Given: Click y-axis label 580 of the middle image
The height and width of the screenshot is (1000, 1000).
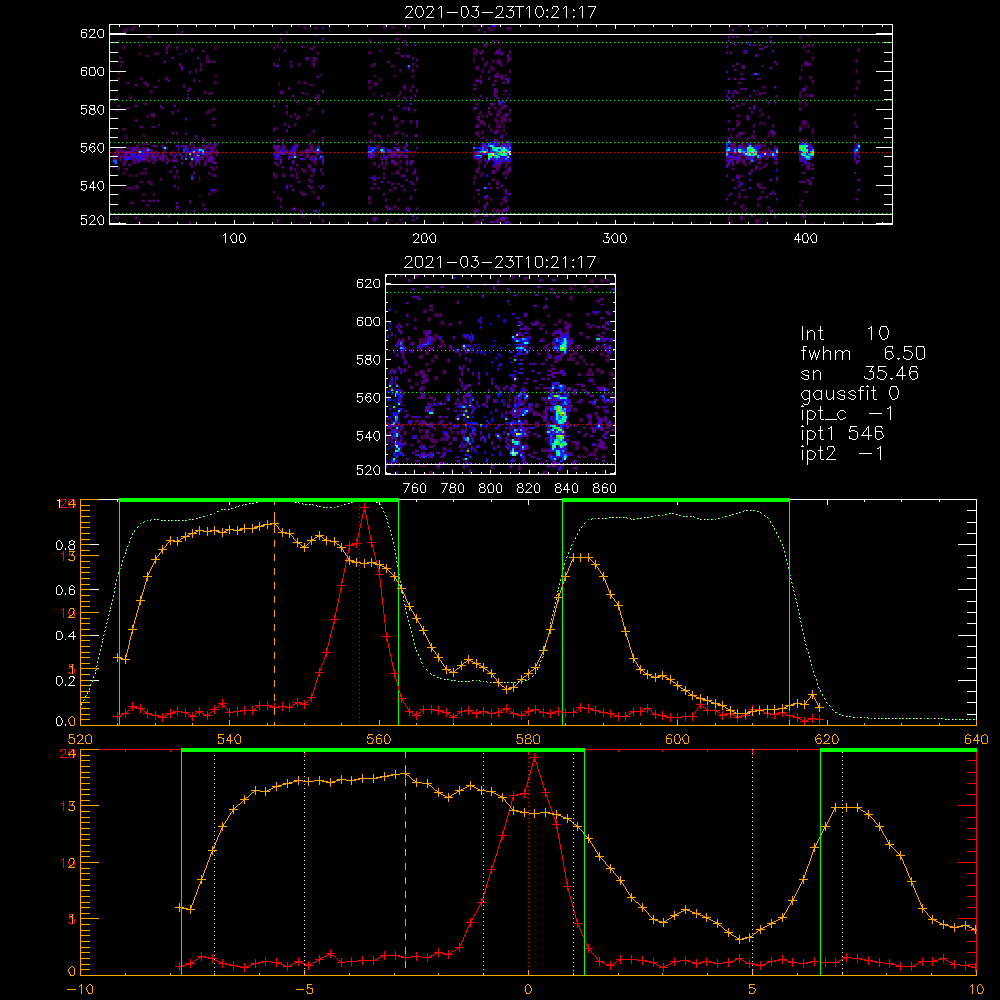Looking at the screenshot, I should tap(368, 360).
